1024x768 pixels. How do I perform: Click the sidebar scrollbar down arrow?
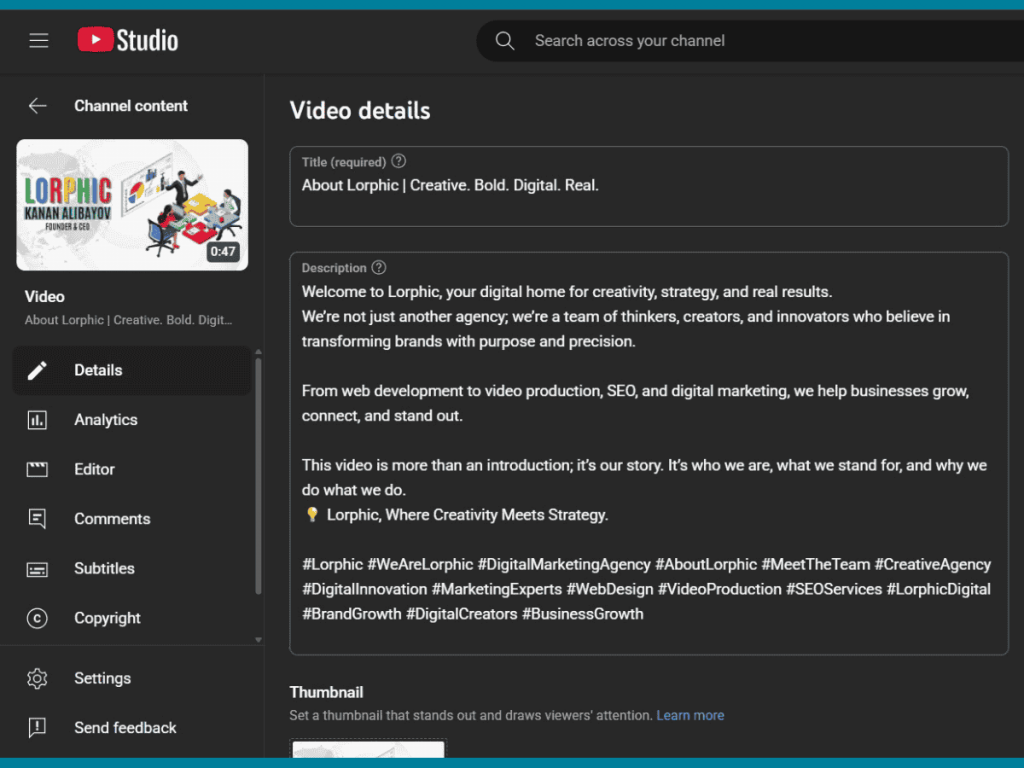259,639
